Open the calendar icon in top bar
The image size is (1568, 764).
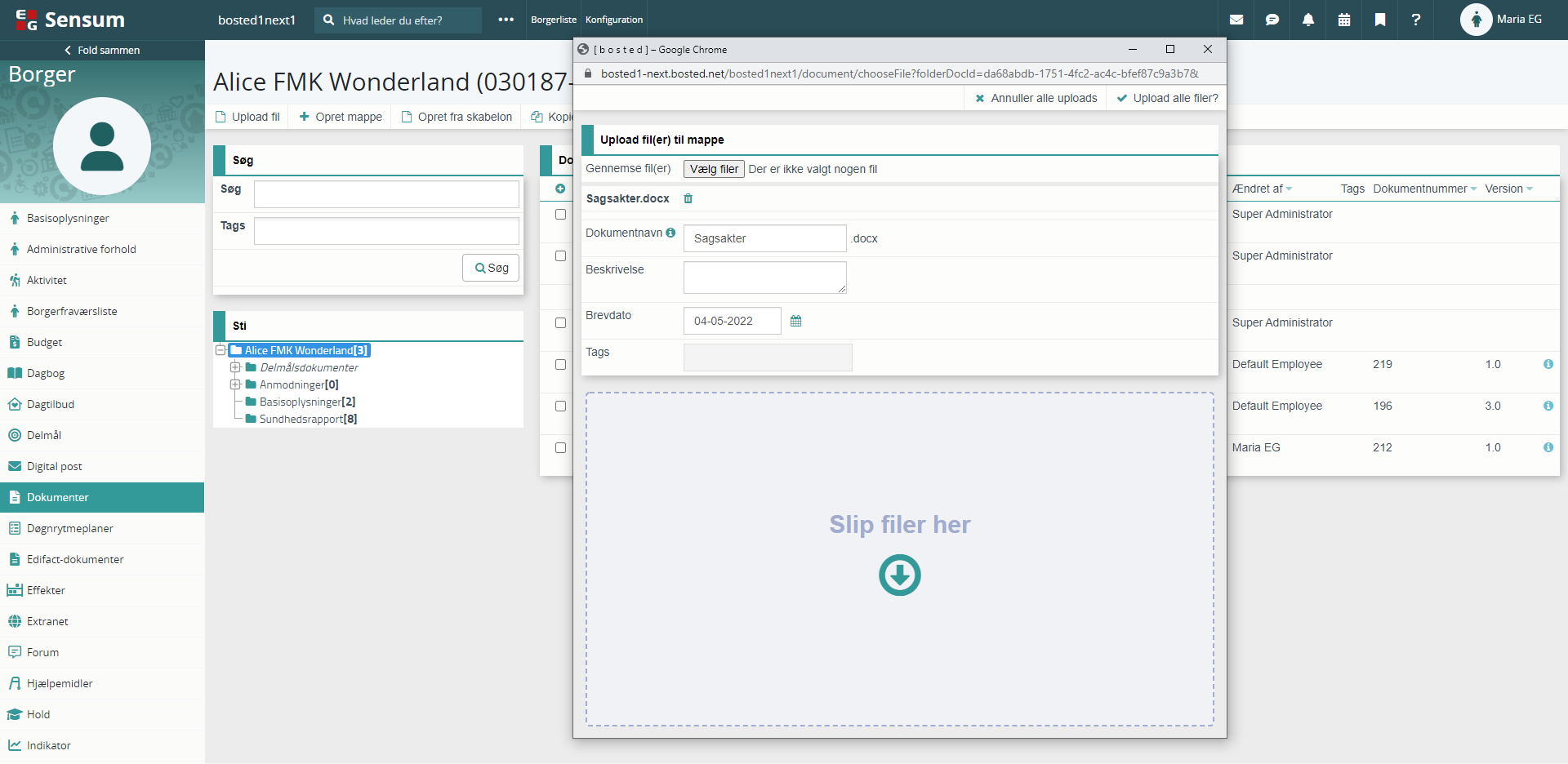point(1344,20)
